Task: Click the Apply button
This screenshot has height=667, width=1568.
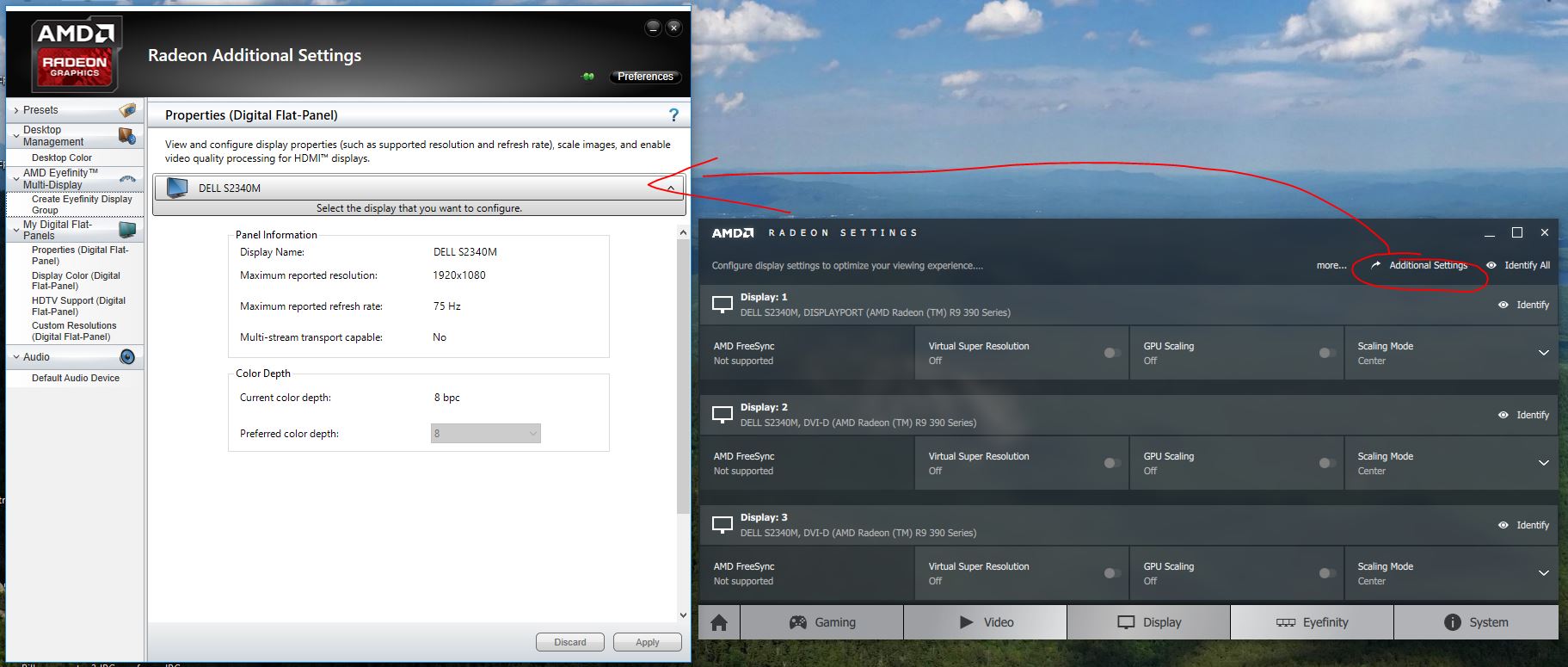Action: pos(648,642)
